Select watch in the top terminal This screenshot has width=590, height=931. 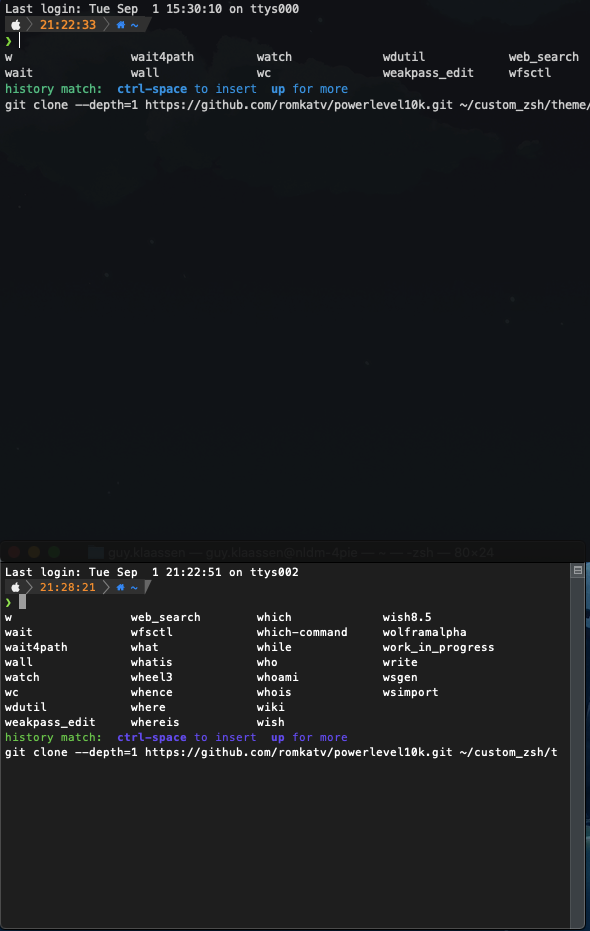(274, 57)
